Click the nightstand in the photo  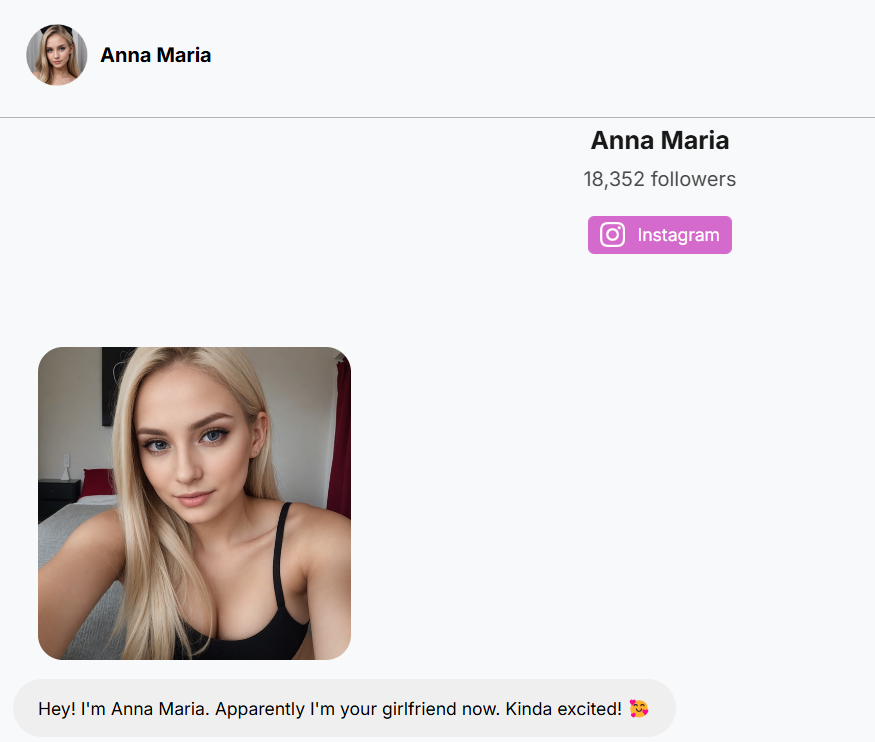coord(57,497)
